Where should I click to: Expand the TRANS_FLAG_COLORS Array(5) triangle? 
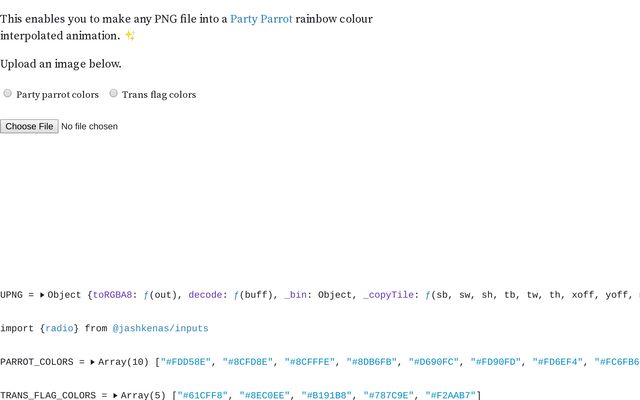point(116,395)
